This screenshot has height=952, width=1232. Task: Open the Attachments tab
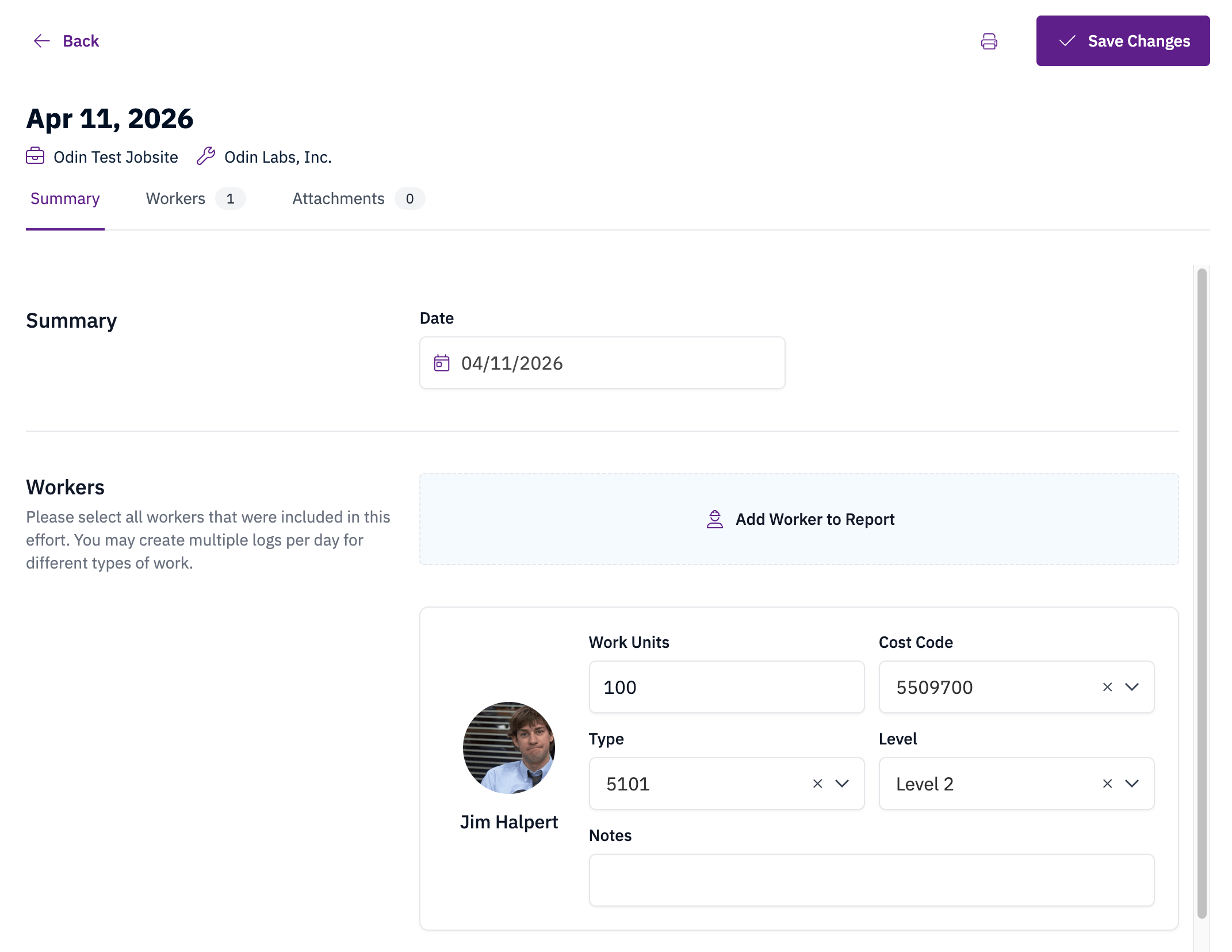358,198
